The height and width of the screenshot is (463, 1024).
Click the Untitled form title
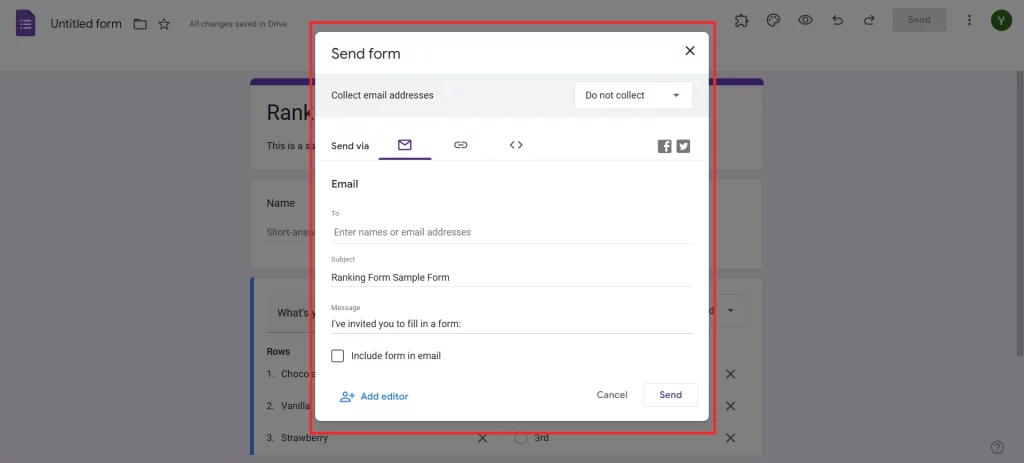[x=86, y=24]
